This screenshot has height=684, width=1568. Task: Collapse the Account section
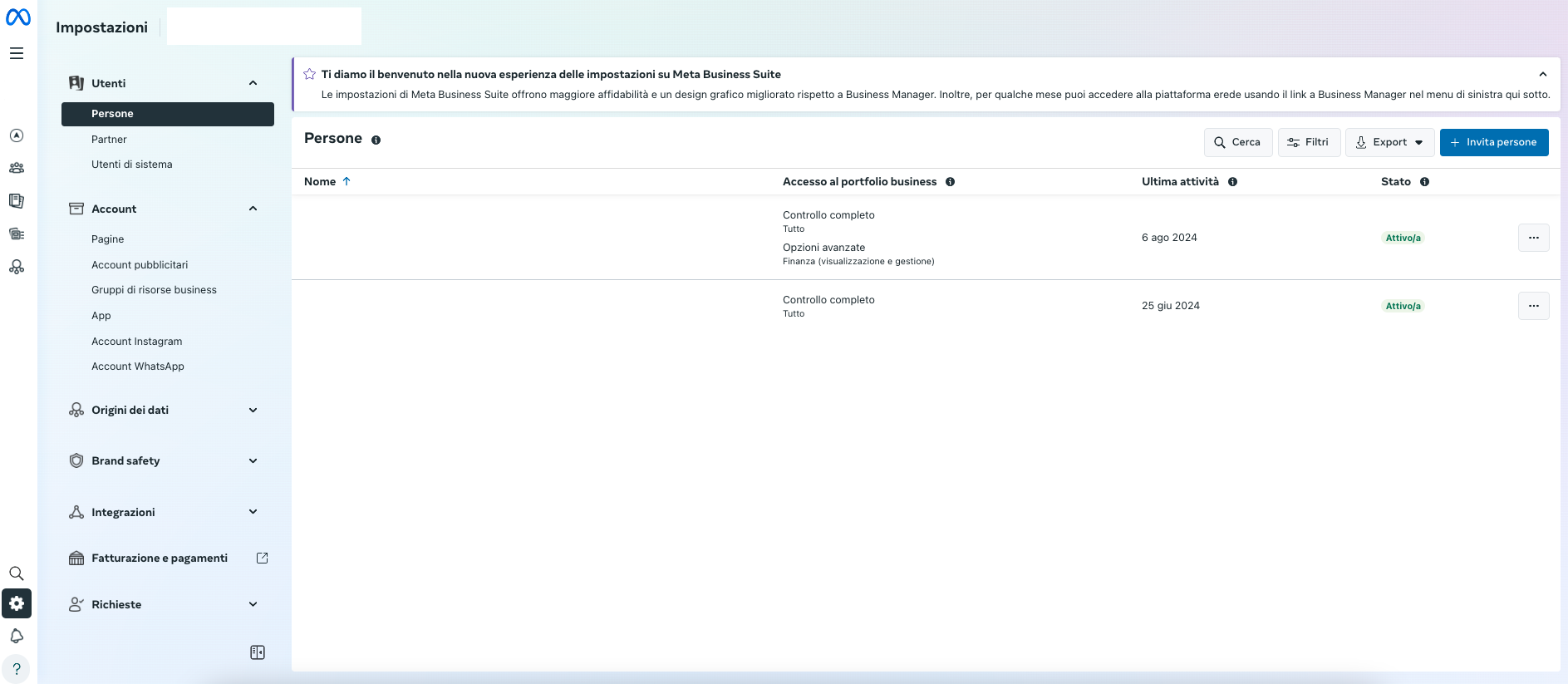[x=253, y=209]
